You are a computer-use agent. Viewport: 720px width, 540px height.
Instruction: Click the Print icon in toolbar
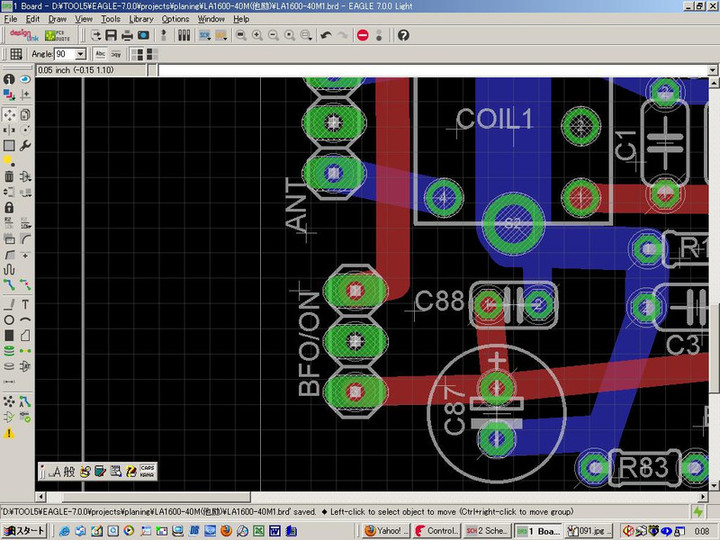pyautogui.click(x=129, y=35)
